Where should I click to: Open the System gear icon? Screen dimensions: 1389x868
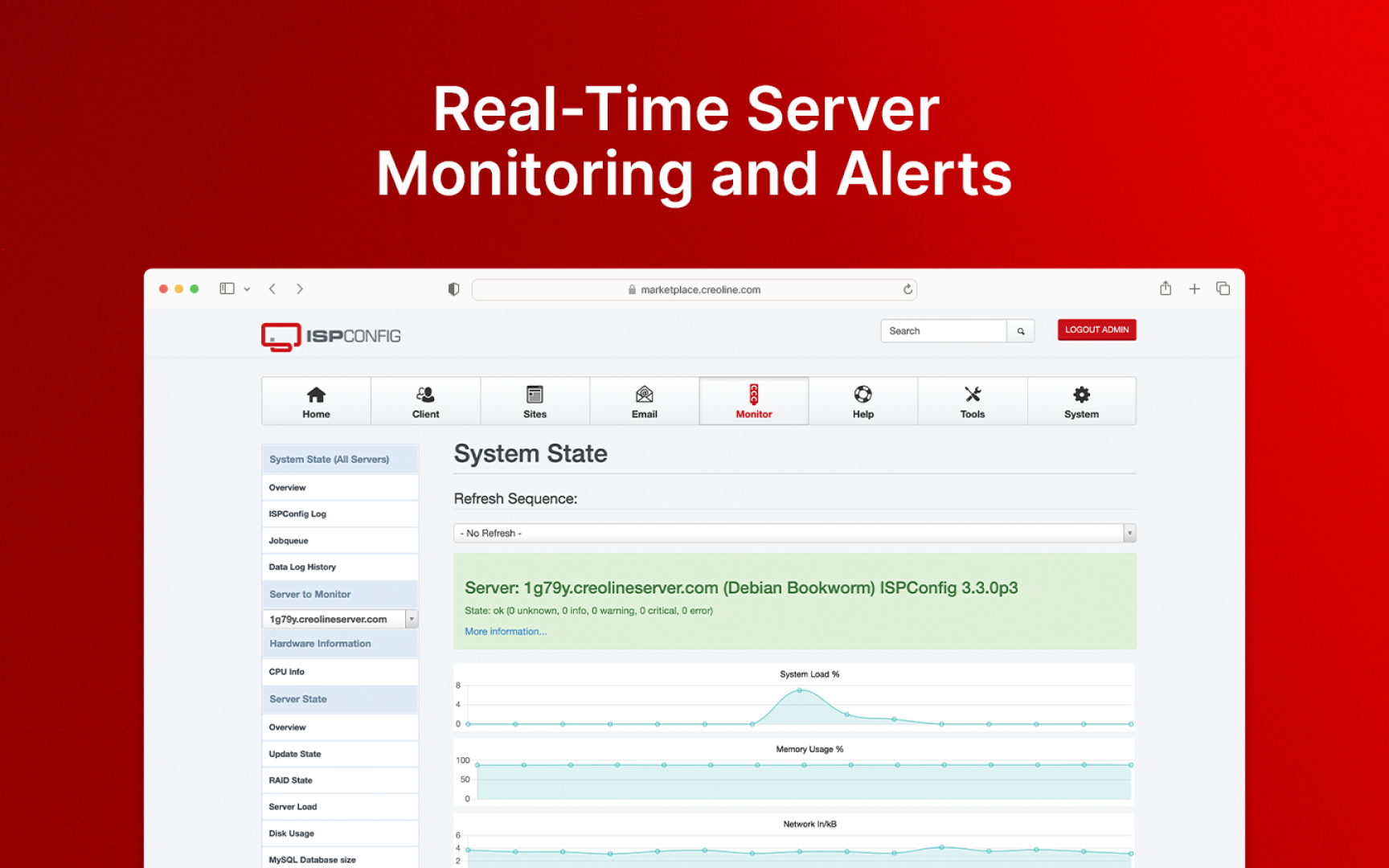click(1081, 395)
